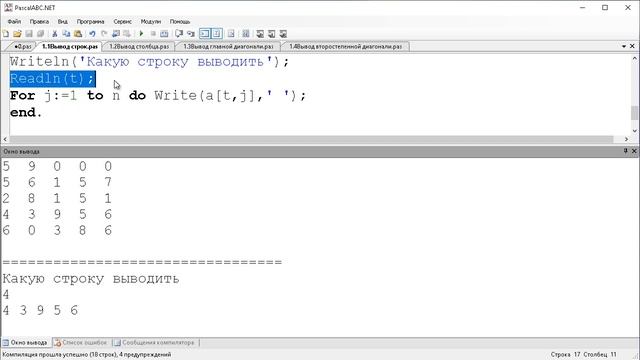
Task: Click the Какую строку выводить output text
Action: [x=91, y=279]
